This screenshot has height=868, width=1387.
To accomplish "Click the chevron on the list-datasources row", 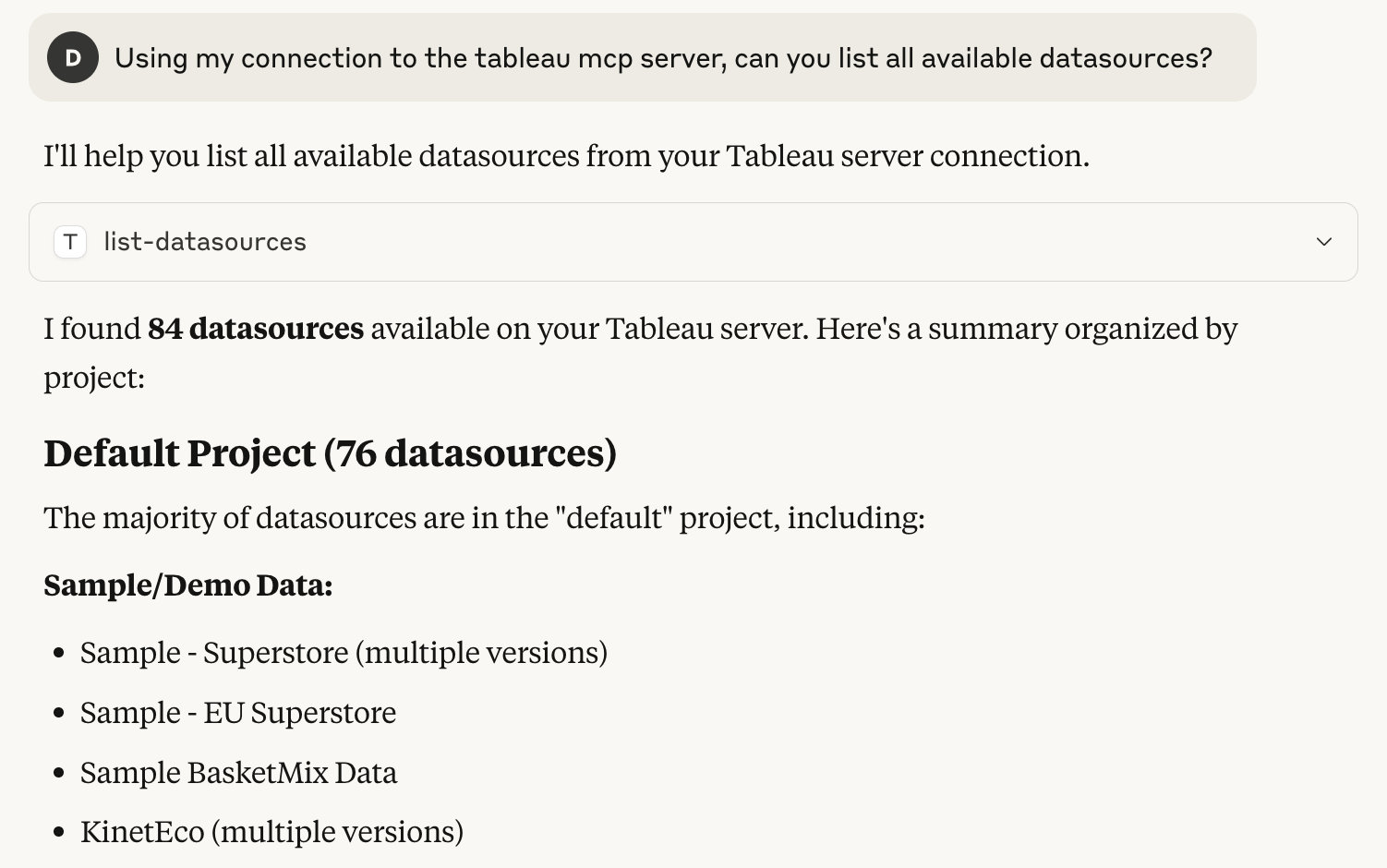I will coord(1323,242).
